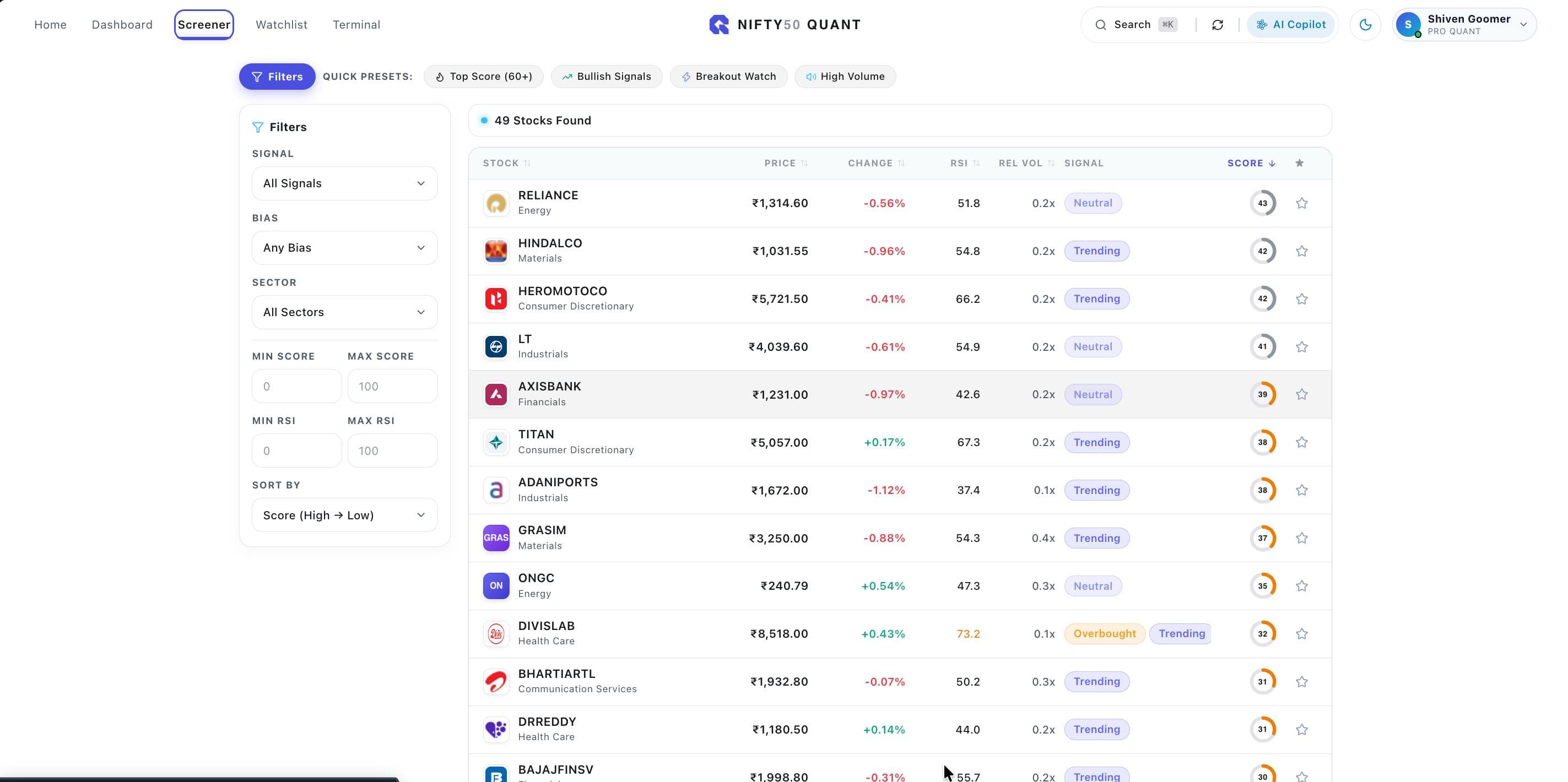Click the Max RSI input field
This screenshot has width=1568, height=782.
click(x=393, y=451)
